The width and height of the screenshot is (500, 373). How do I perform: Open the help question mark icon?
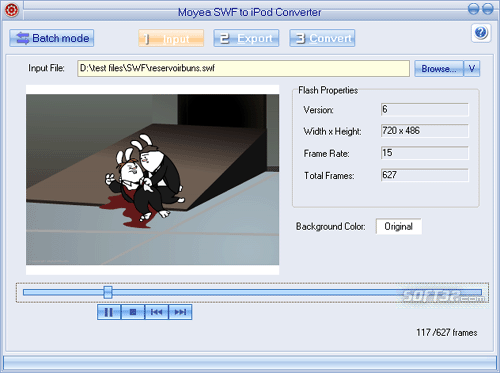tap(481, 33)
